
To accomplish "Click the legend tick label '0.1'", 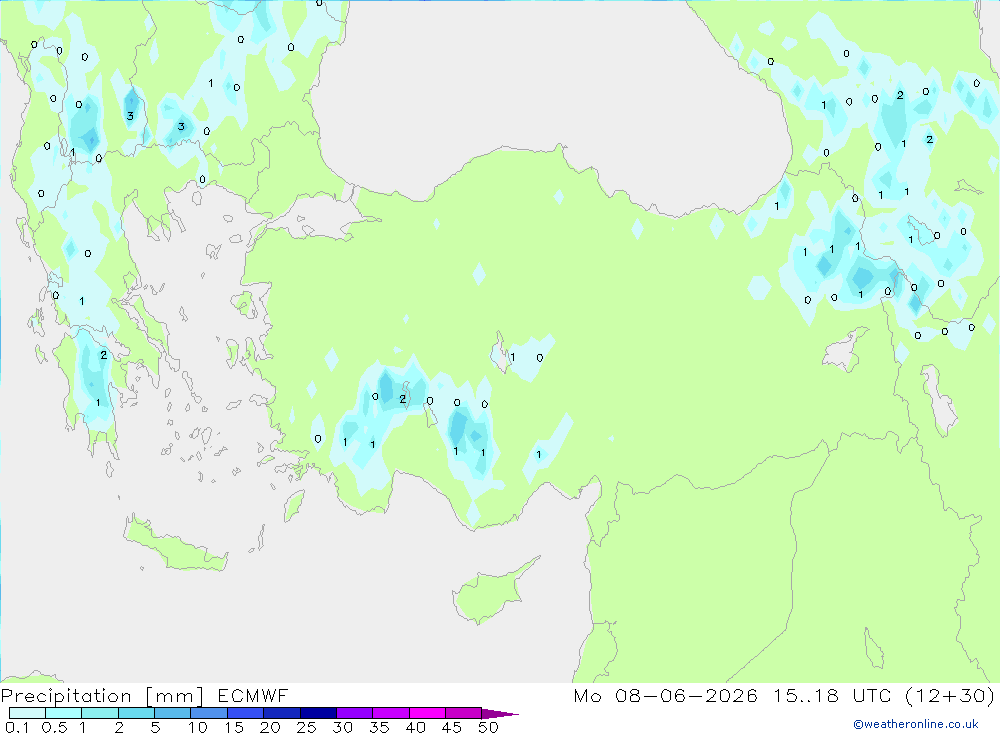I will pyautogui.click(x=17, y=727).
